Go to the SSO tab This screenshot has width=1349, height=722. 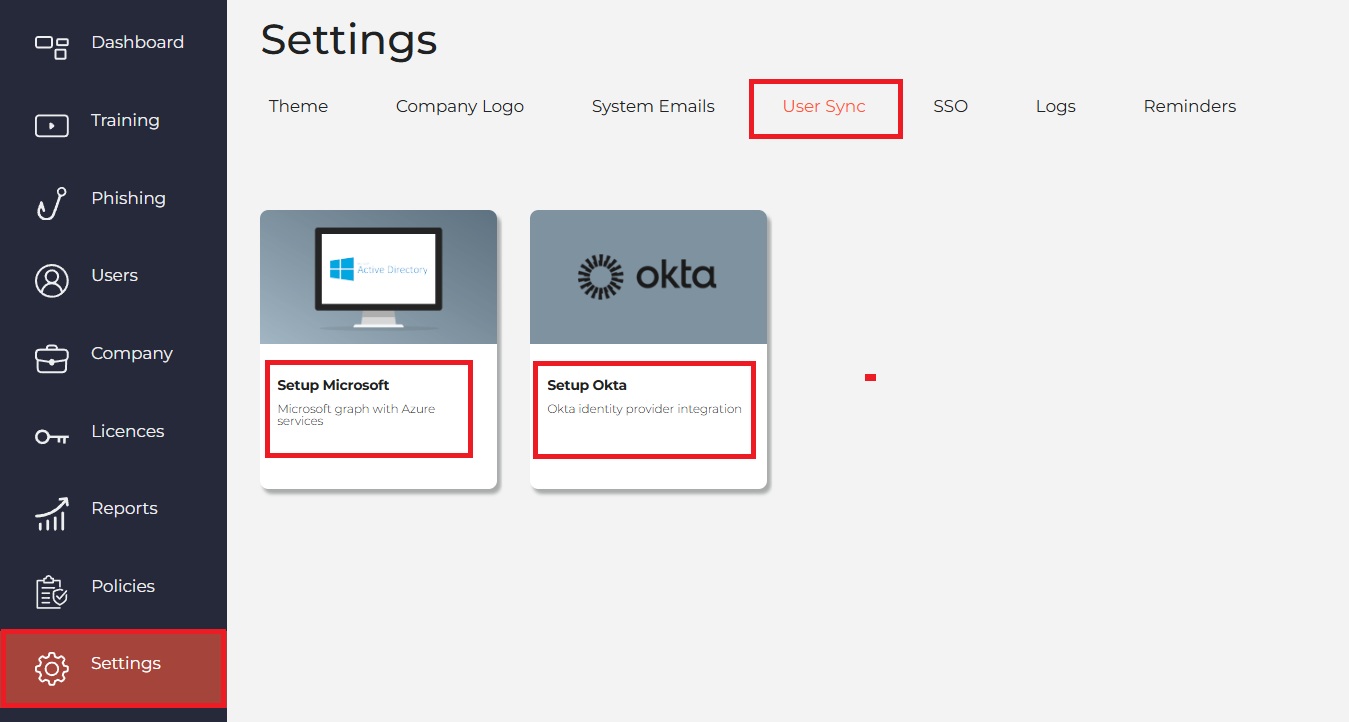pos(950,106)
